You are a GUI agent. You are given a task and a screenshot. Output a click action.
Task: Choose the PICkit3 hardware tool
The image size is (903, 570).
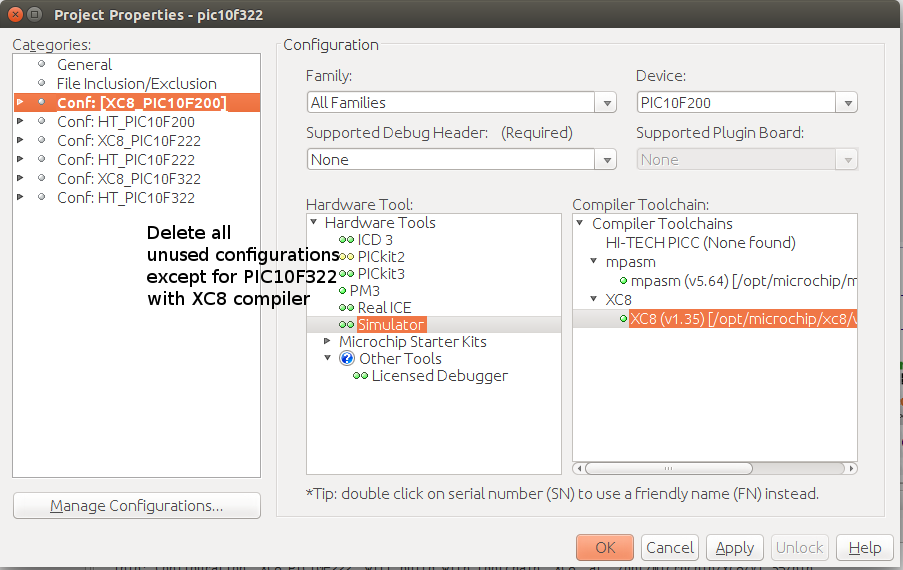[380, 274]
